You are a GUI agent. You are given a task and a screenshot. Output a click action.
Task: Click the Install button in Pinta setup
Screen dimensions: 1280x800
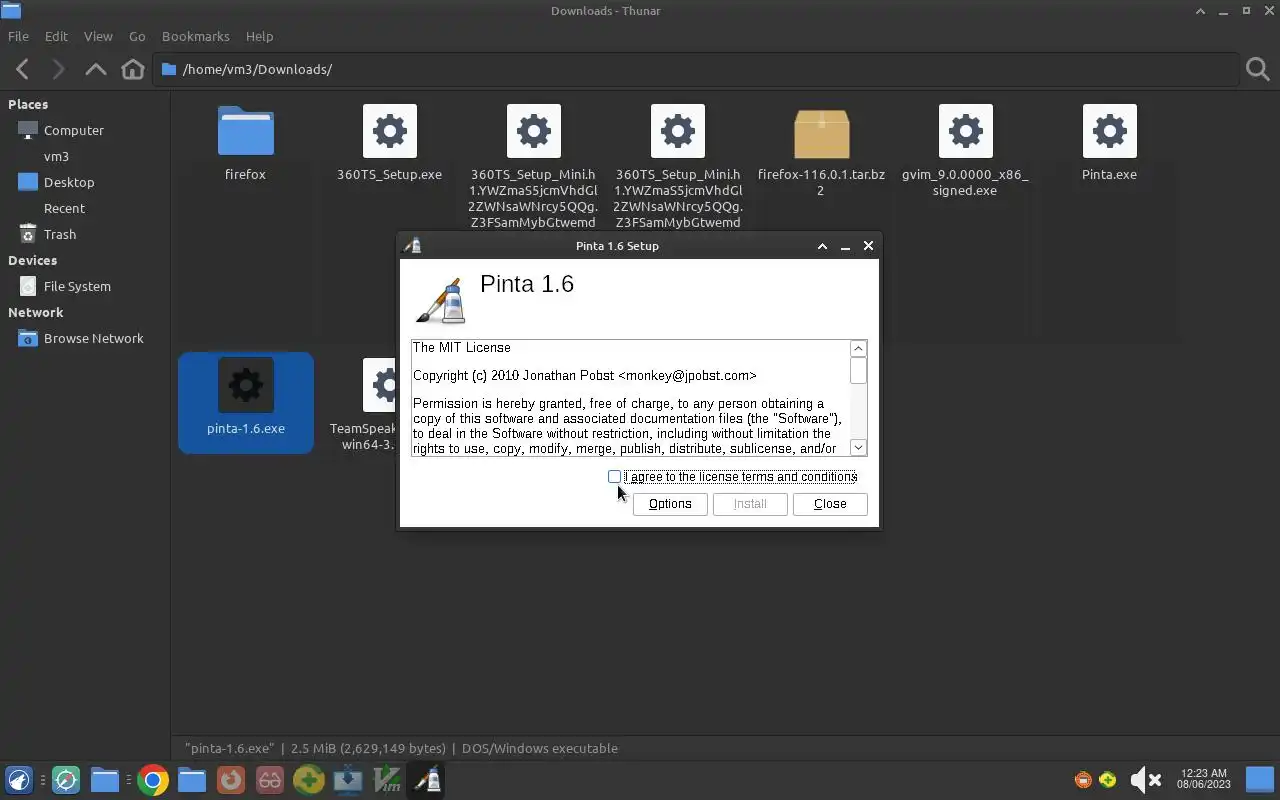click(x=750, y=504)
